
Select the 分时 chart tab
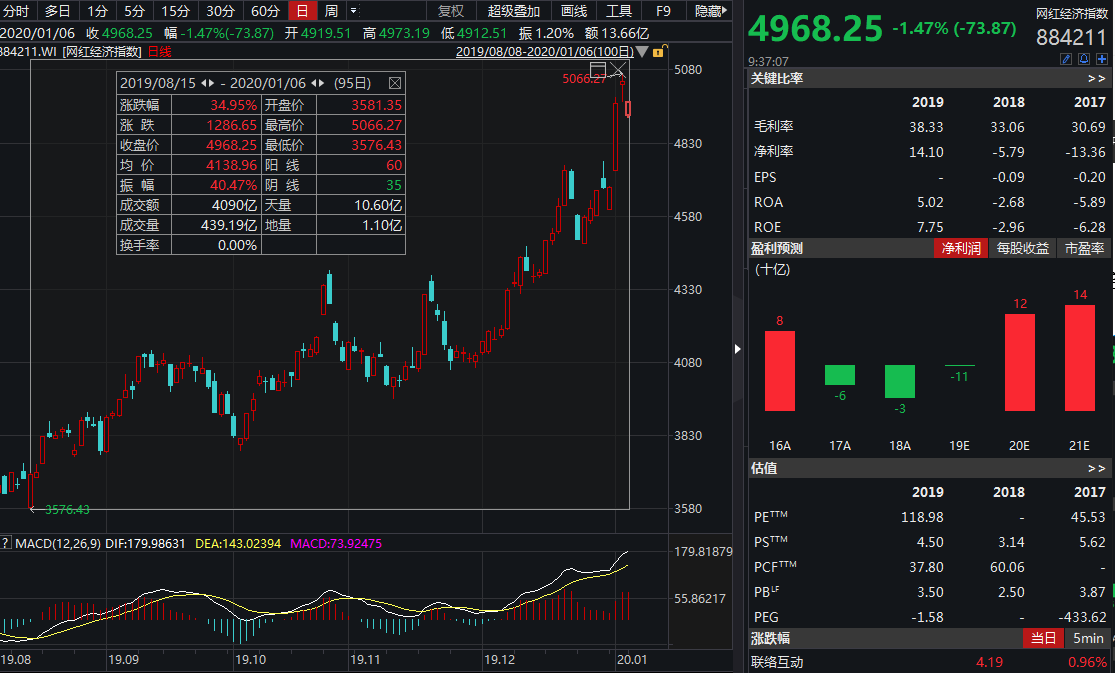16,11
